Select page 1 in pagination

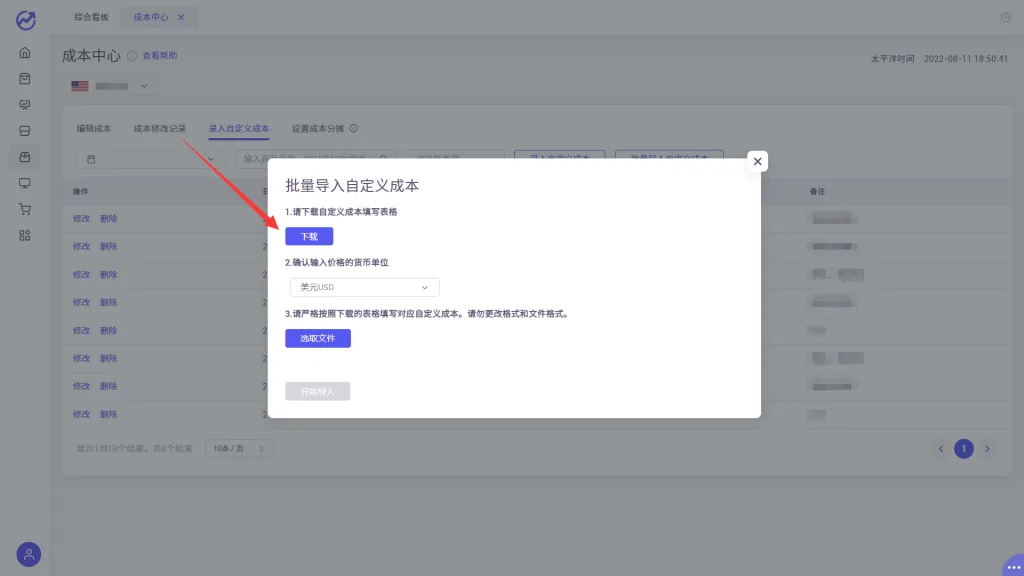coord(964,449)
